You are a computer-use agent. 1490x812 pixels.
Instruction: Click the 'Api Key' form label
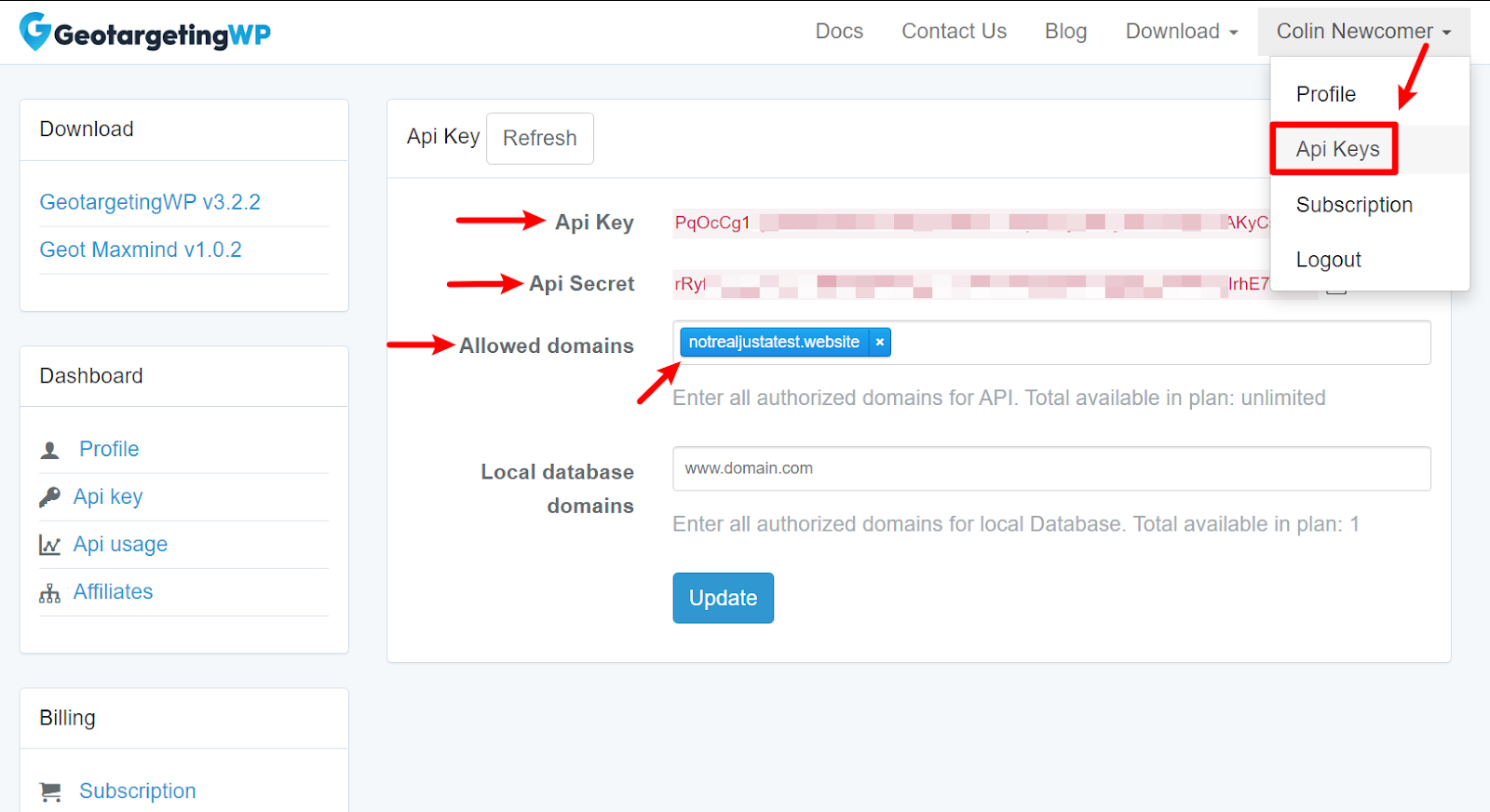(594, 223)
